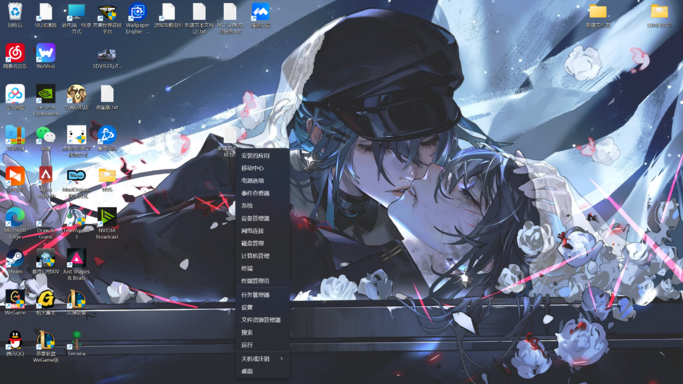Select the GeForce Experience icon
Screen dimensions: 683x384
46,100
